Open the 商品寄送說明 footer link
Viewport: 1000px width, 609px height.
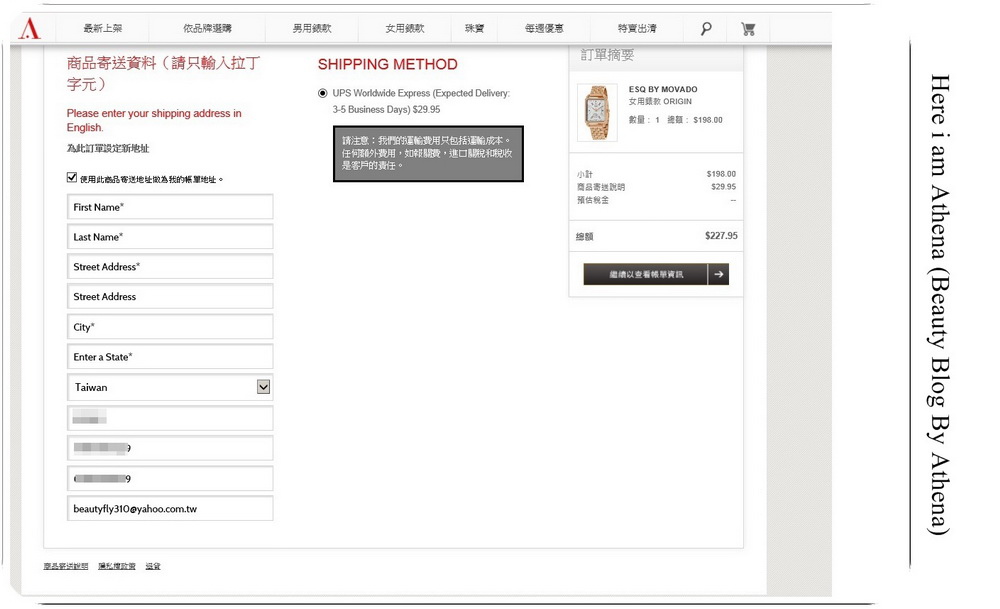click(66, 566)
